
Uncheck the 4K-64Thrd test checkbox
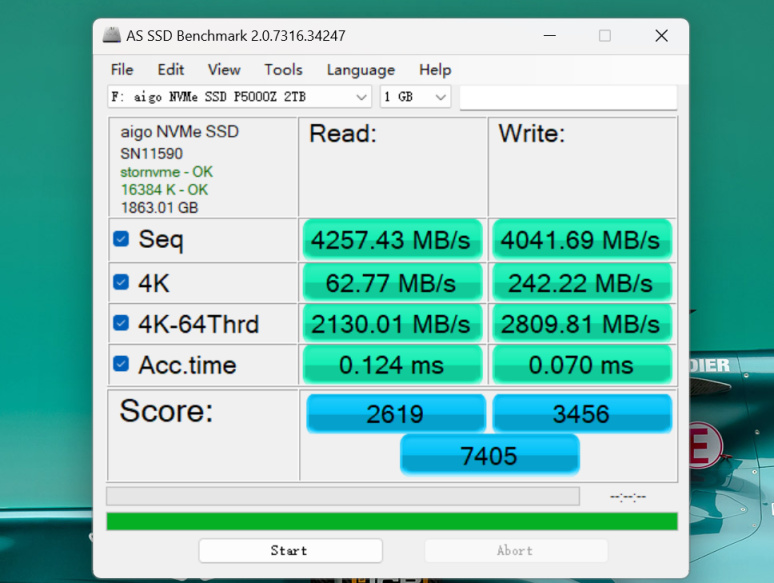coord(121,323)
